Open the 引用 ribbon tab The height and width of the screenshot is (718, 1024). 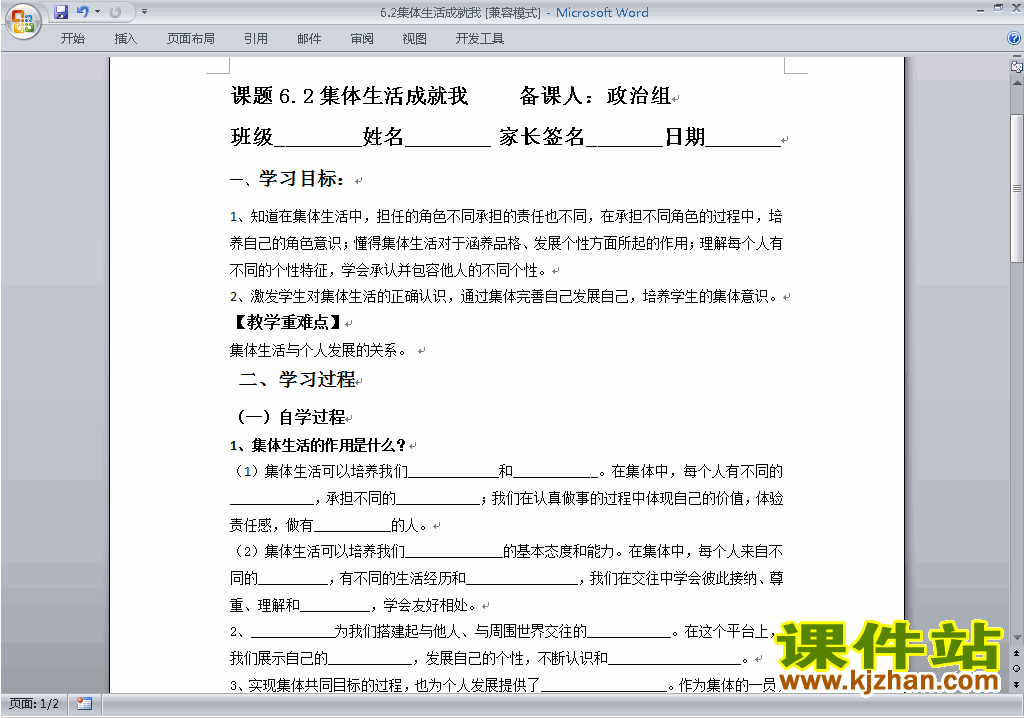pos(256,39)
